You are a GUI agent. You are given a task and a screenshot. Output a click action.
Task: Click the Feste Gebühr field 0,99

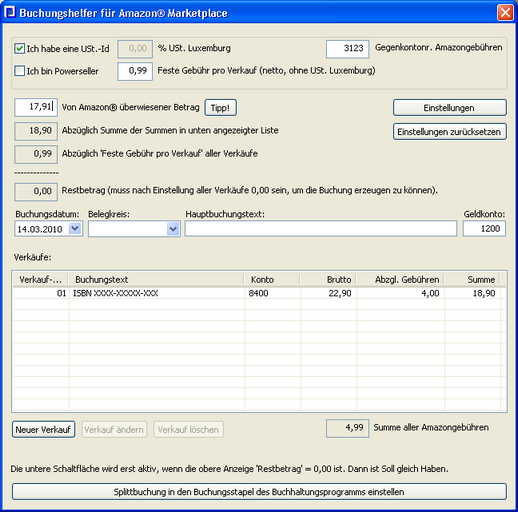click(135, 71)
